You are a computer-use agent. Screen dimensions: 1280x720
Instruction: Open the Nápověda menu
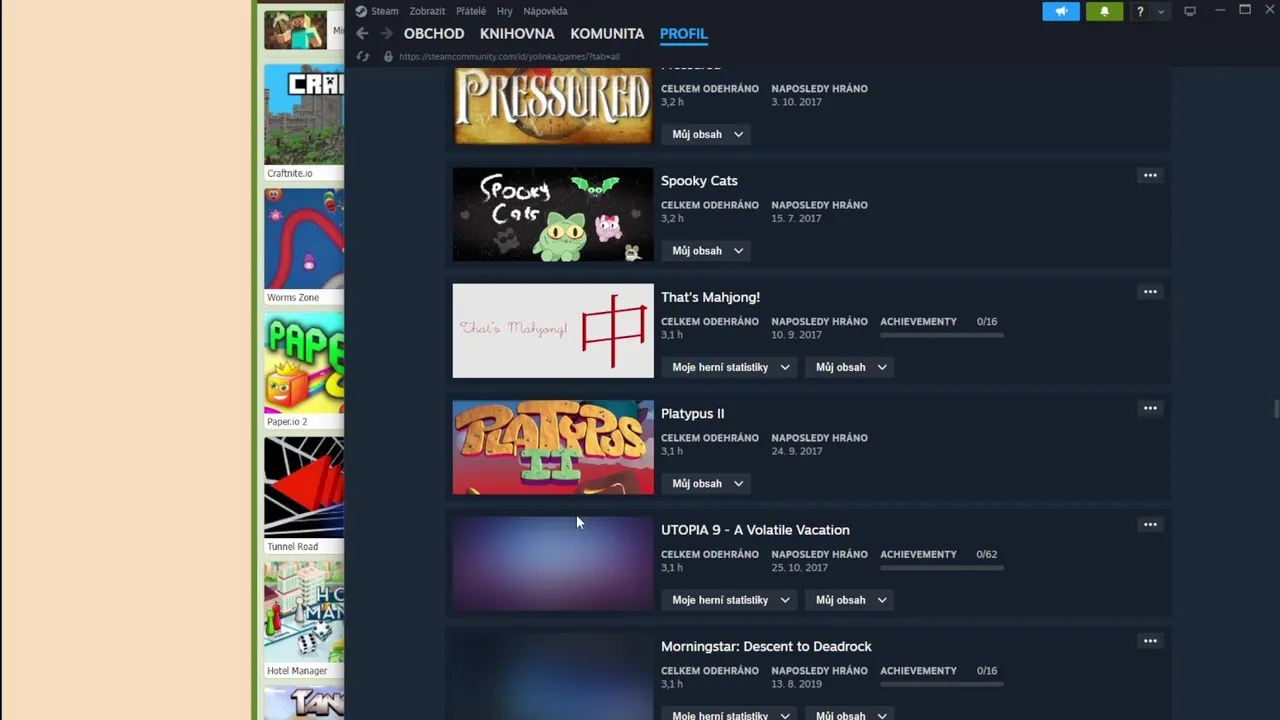[x=545, y=11]
